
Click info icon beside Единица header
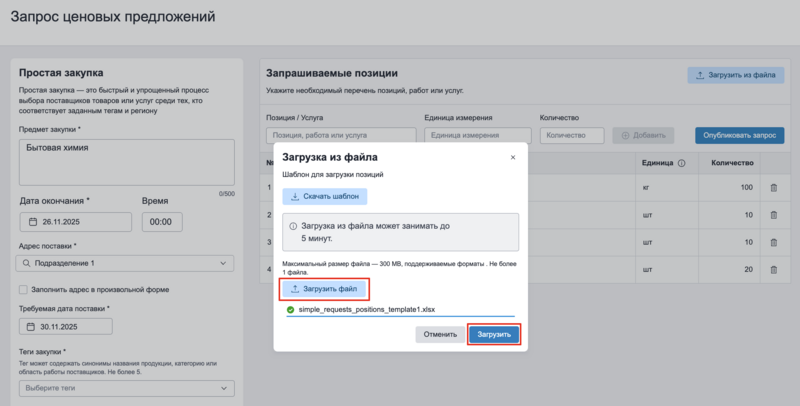682,163
